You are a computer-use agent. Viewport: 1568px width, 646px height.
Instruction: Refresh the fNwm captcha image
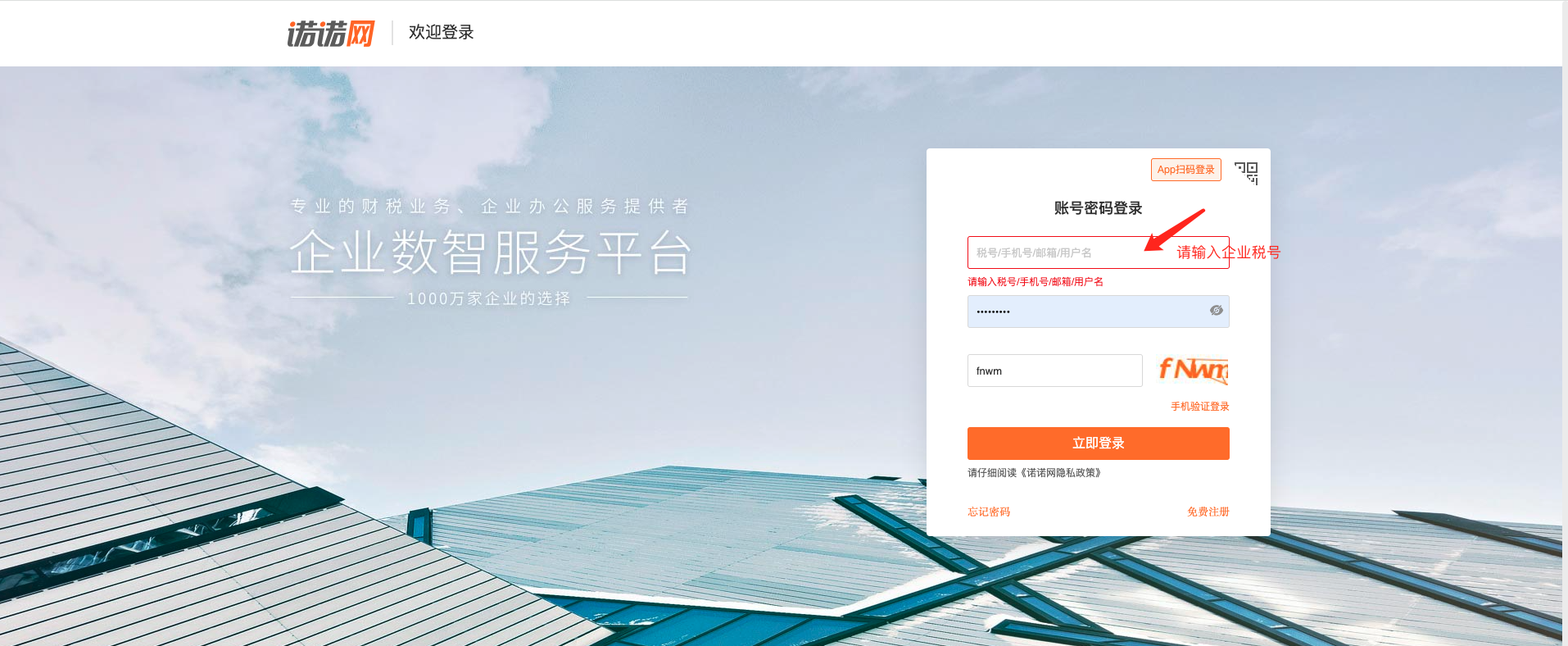click(x=1194, y=370)
